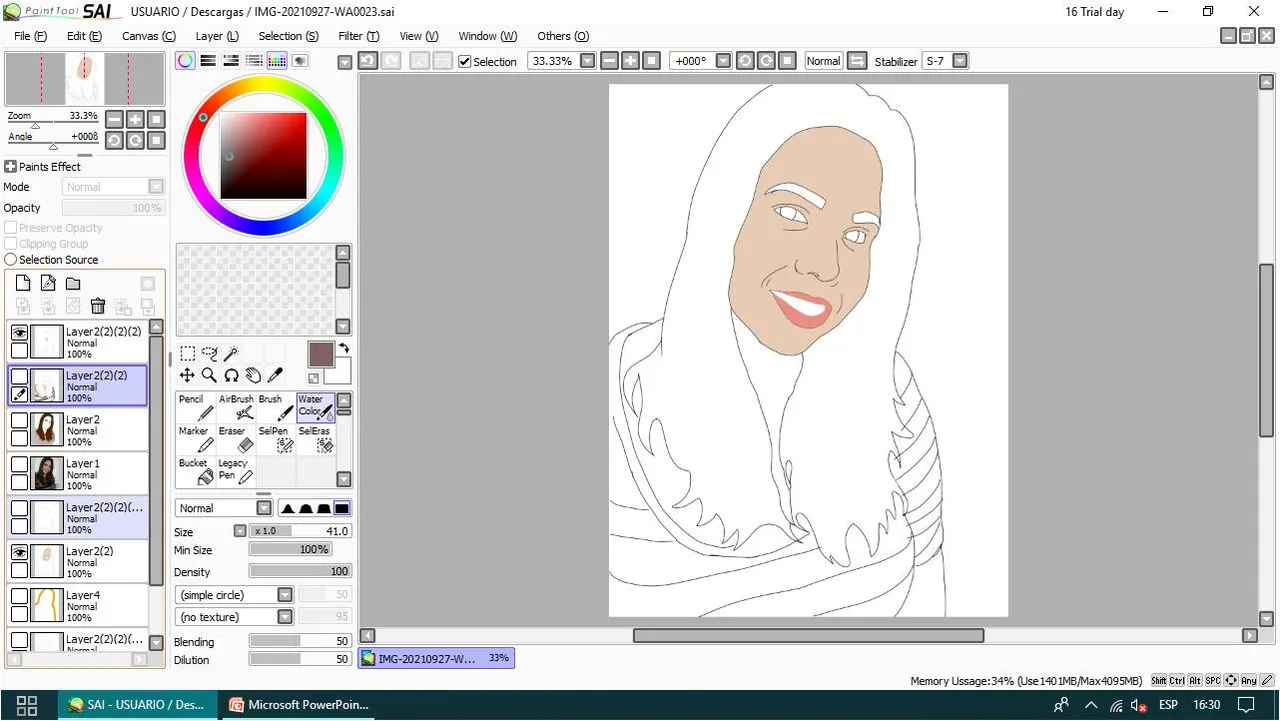Screen dimensions: 1280x721
Task: Click the Blending slider bar
Action: click(x=300, y=641)
